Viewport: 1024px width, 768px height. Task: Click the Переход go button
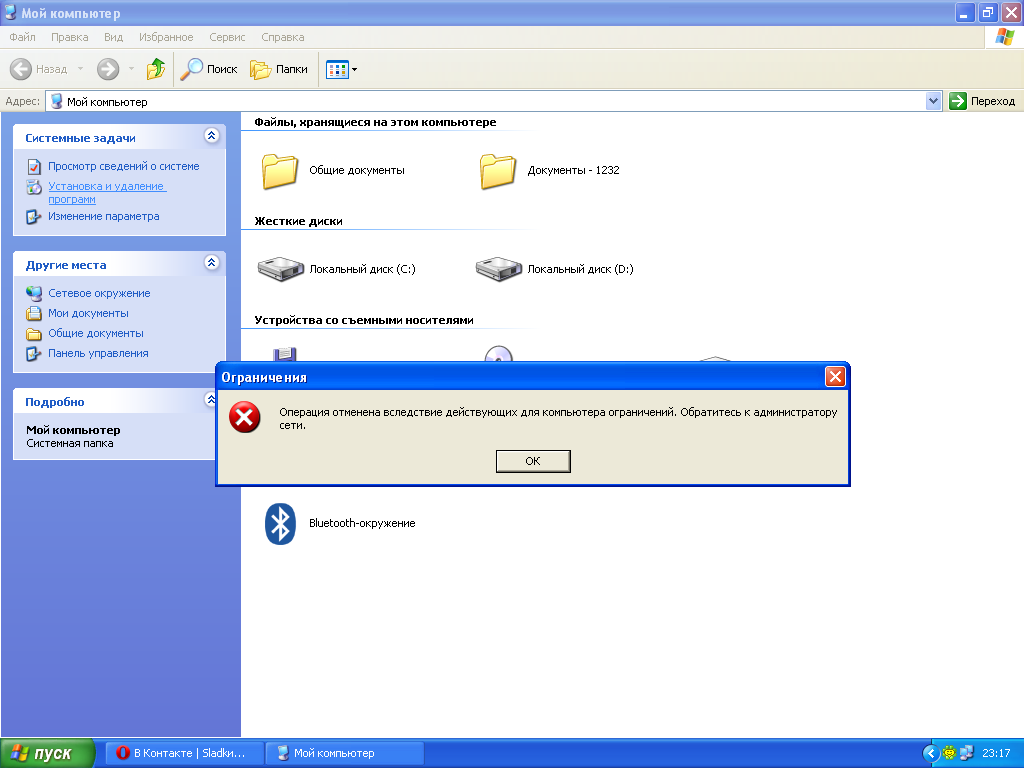coord(983,101)
